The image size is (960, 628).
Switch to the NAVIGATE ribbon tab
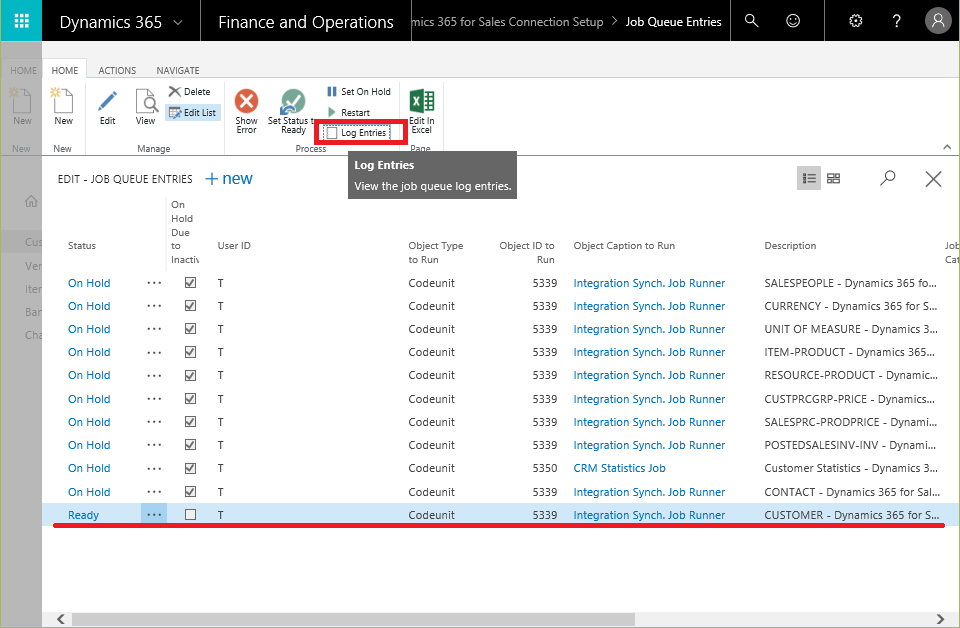click(x=178, y=70)
